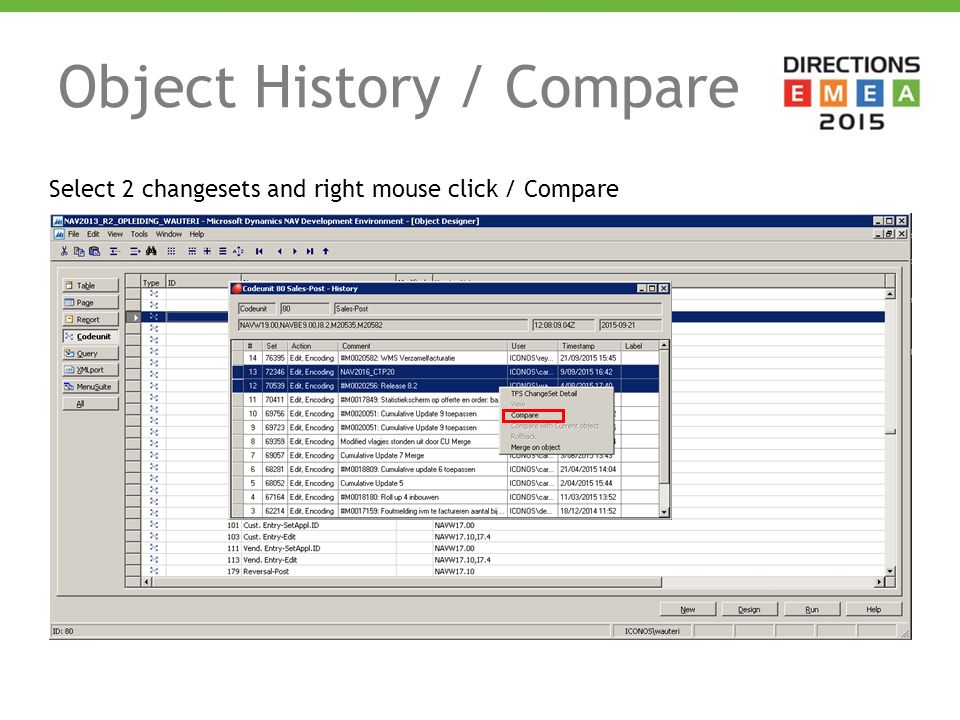960x720 pixels.
Task: Click the dashed lines filter toolbar icon
Action: click(192, 251)
